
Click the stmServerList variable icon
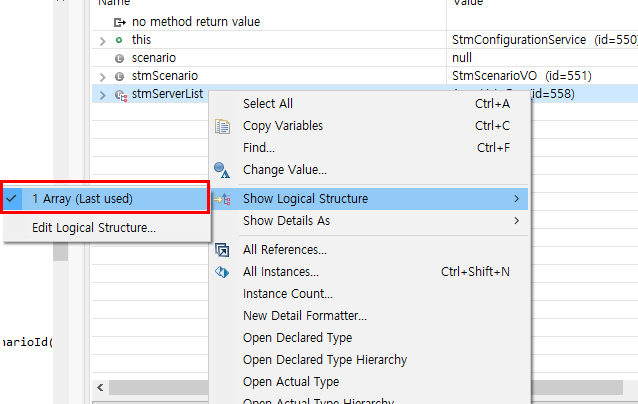(121, 95)
